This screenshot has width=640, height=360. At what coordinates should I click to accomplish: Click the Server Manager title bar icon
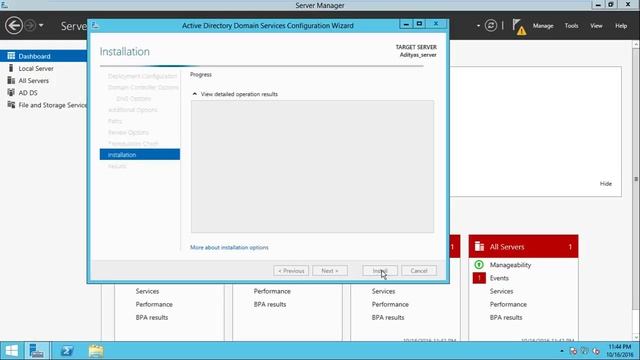(4, 5)
